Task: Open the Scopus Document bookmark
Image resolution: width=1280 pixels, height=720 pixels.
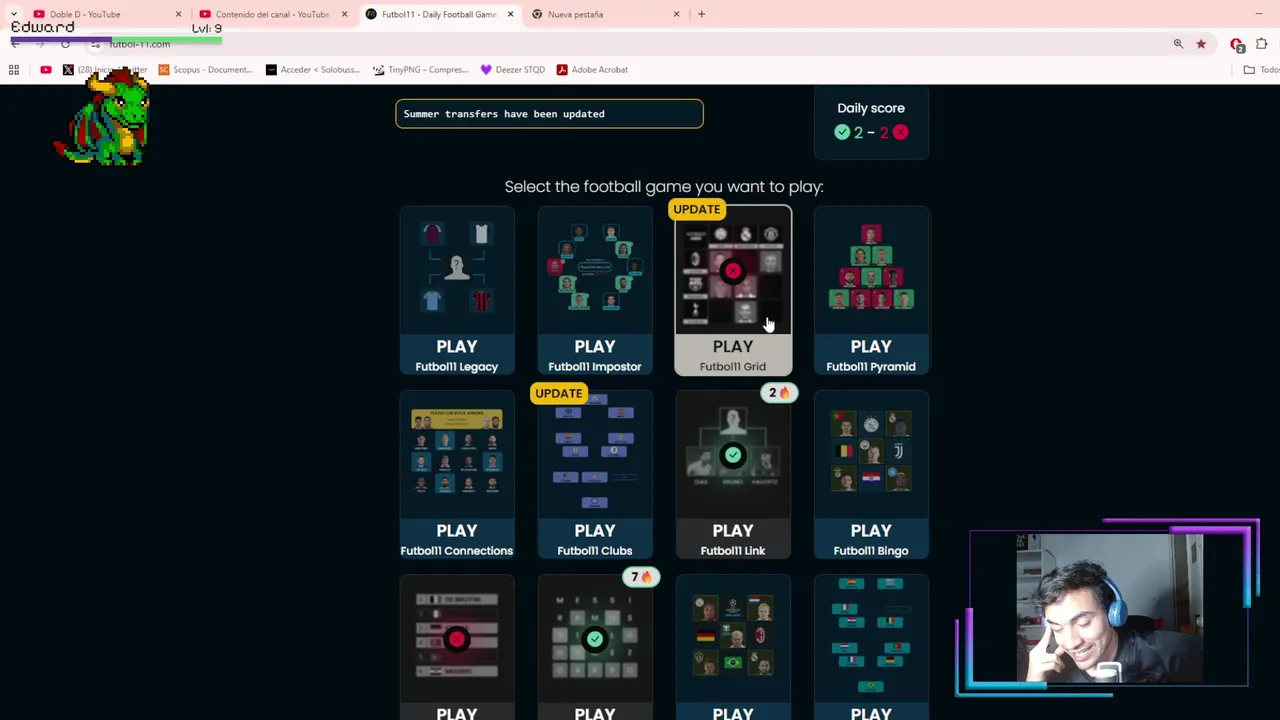Action: tap(205, 70)
